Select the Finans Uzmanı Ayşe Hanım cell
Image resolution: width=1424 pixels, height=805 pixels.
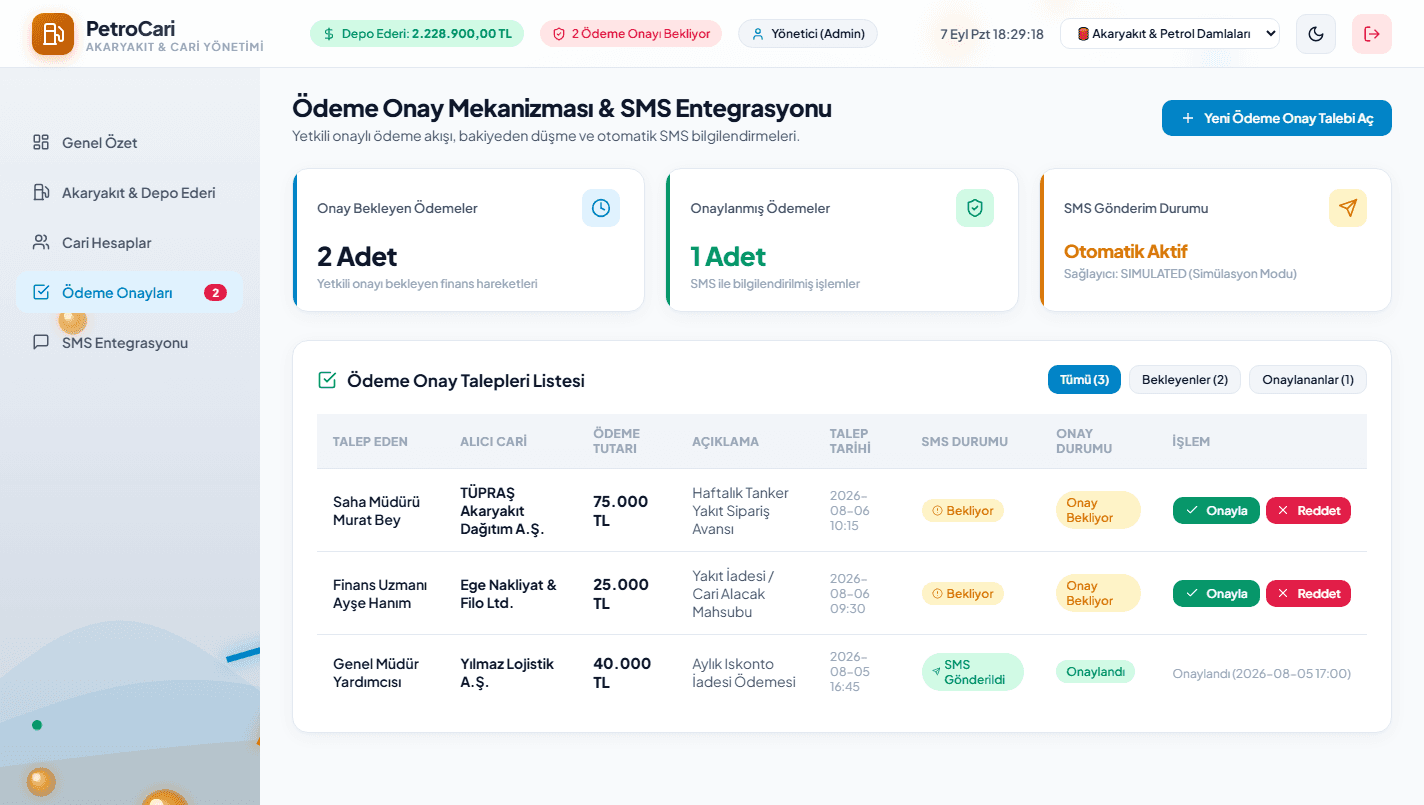pyautogui.click(x=380, y=594)
